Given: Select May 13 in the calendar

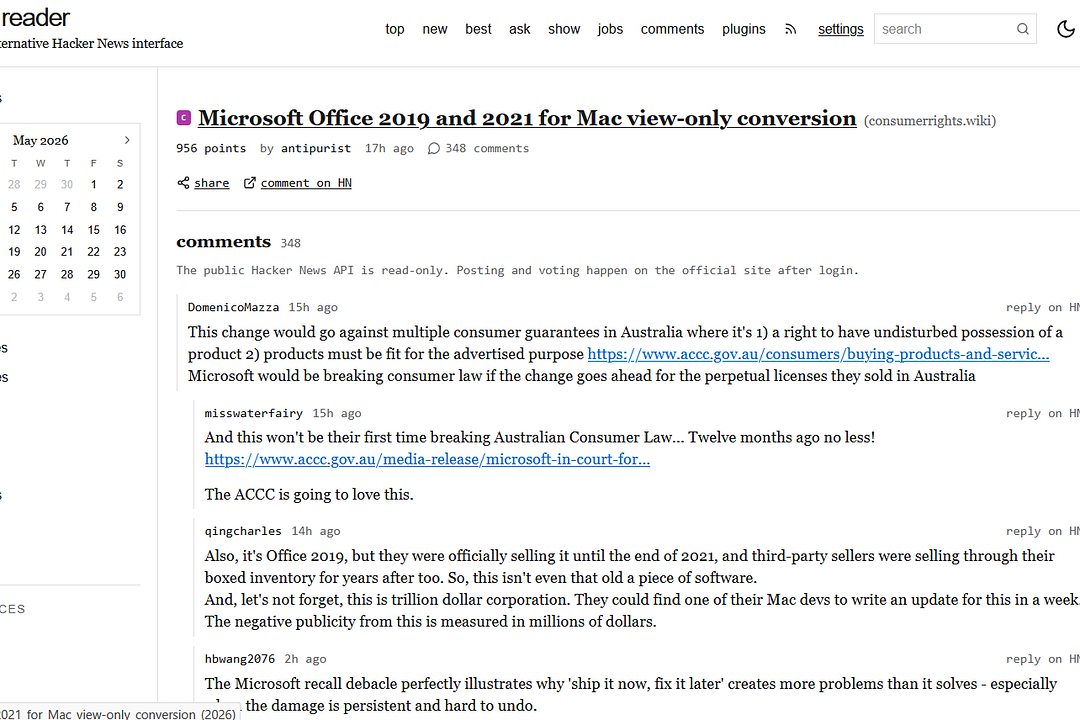Looking at the screenshot, I should pyautogui.click(x=41, y=230).
